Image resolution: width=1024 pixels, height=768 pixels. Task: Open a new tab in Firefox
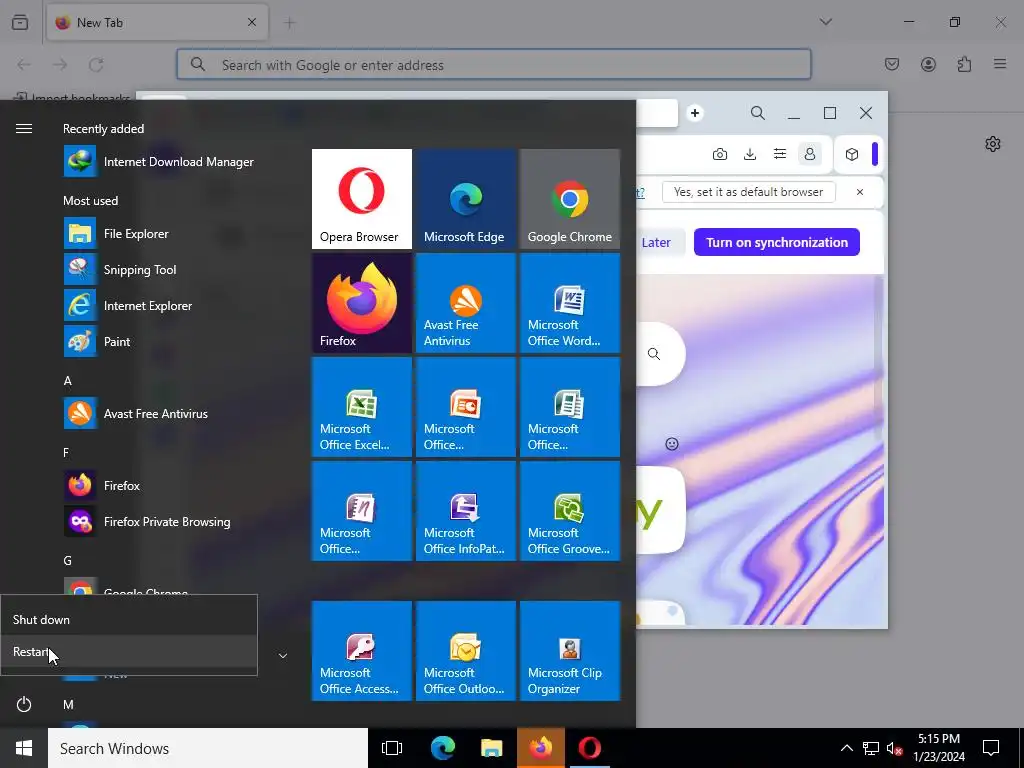289,23
